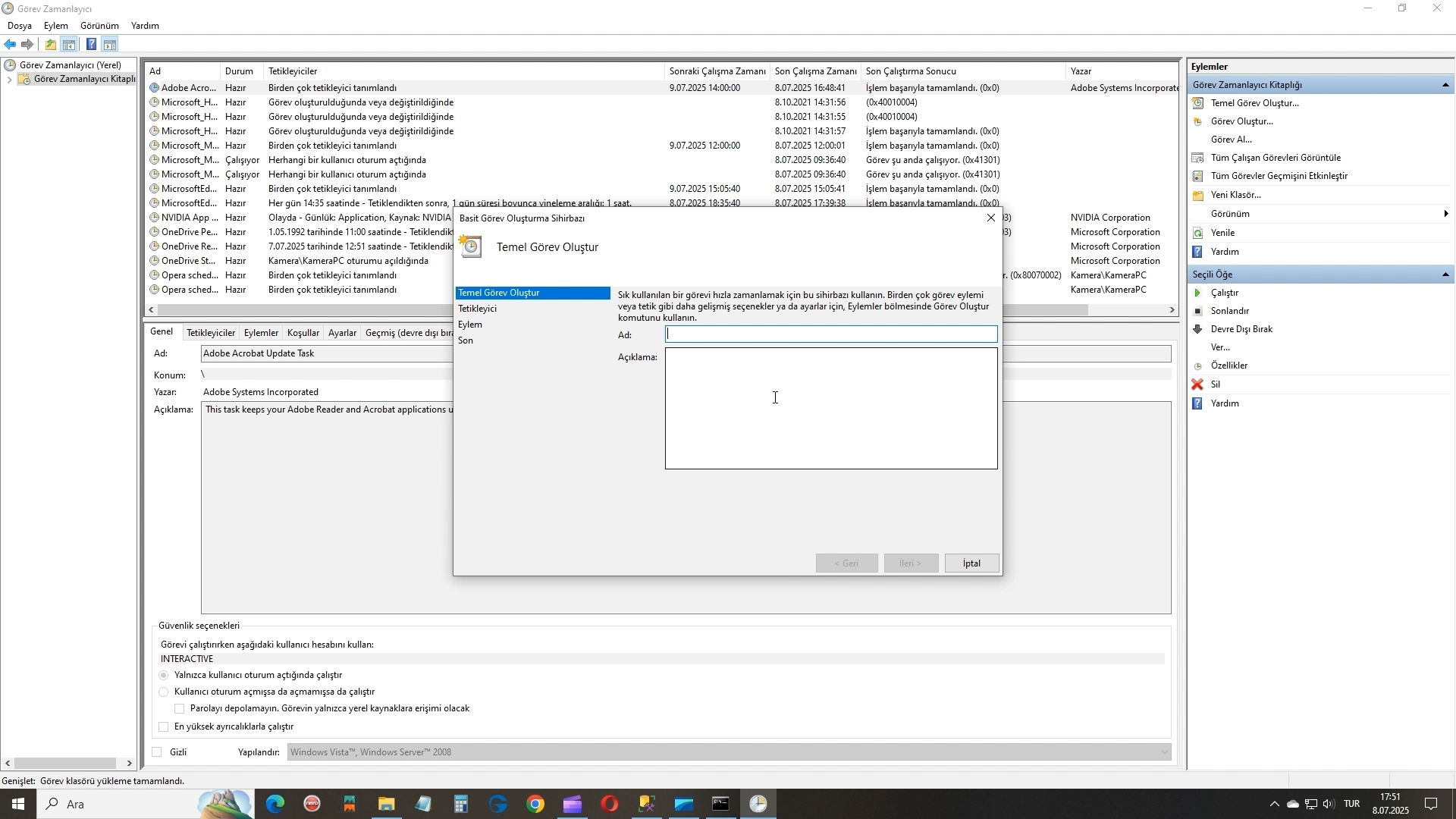Open Opera browser from taskbar
1456x819 pixels.
[610, 804]
